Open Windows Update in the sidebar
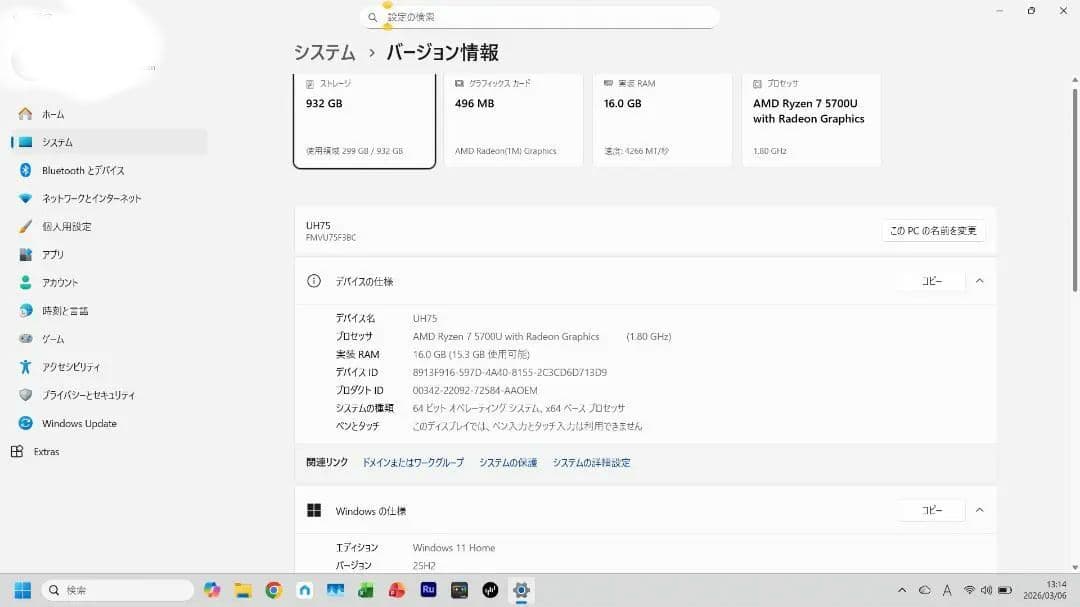 tap(109, 424)
